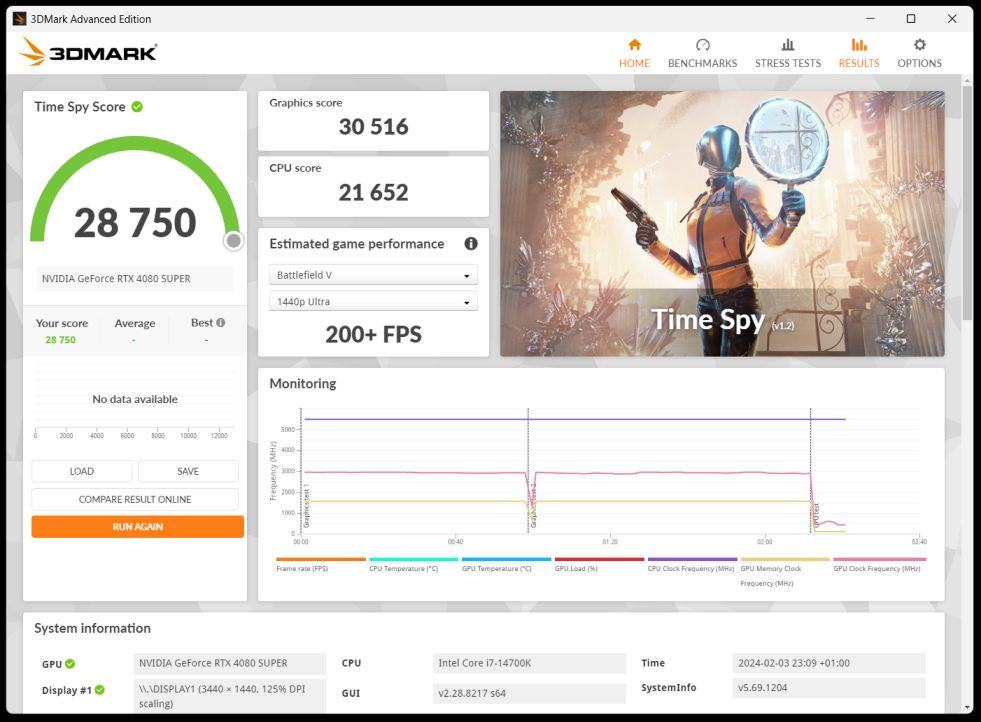The image size is (981, 722).
Task: Toggle the GPU Clock Frequency legend
Action: click(878, 564)
